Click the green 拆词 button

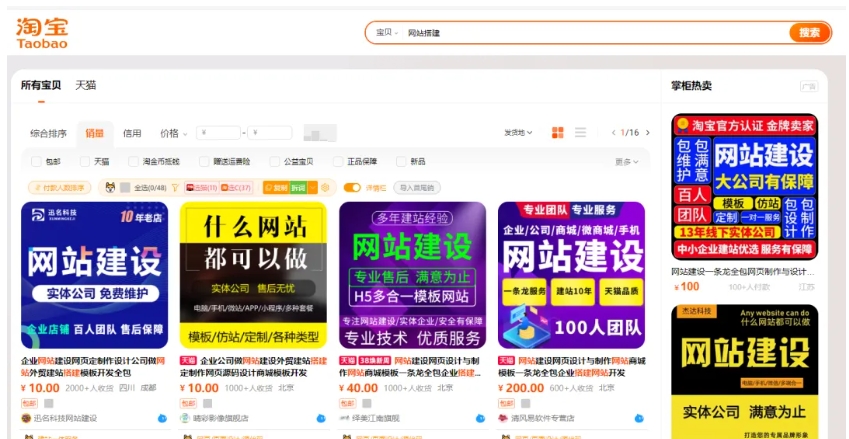[x=298, y=188]
